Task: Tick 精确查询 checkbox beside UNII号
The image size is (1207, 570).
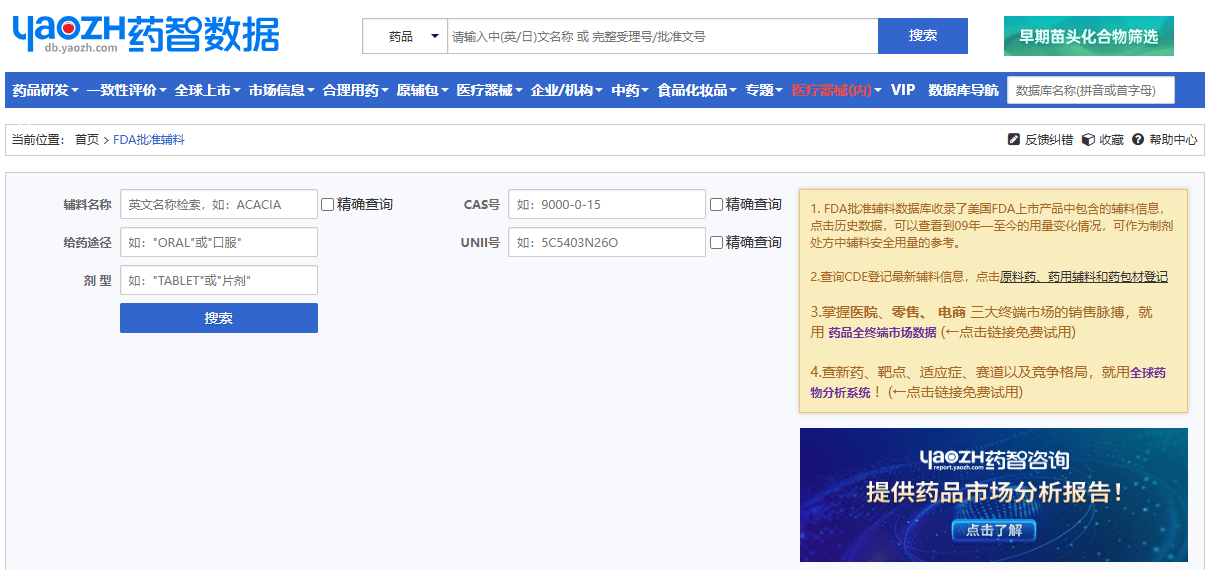Action: 716,242
